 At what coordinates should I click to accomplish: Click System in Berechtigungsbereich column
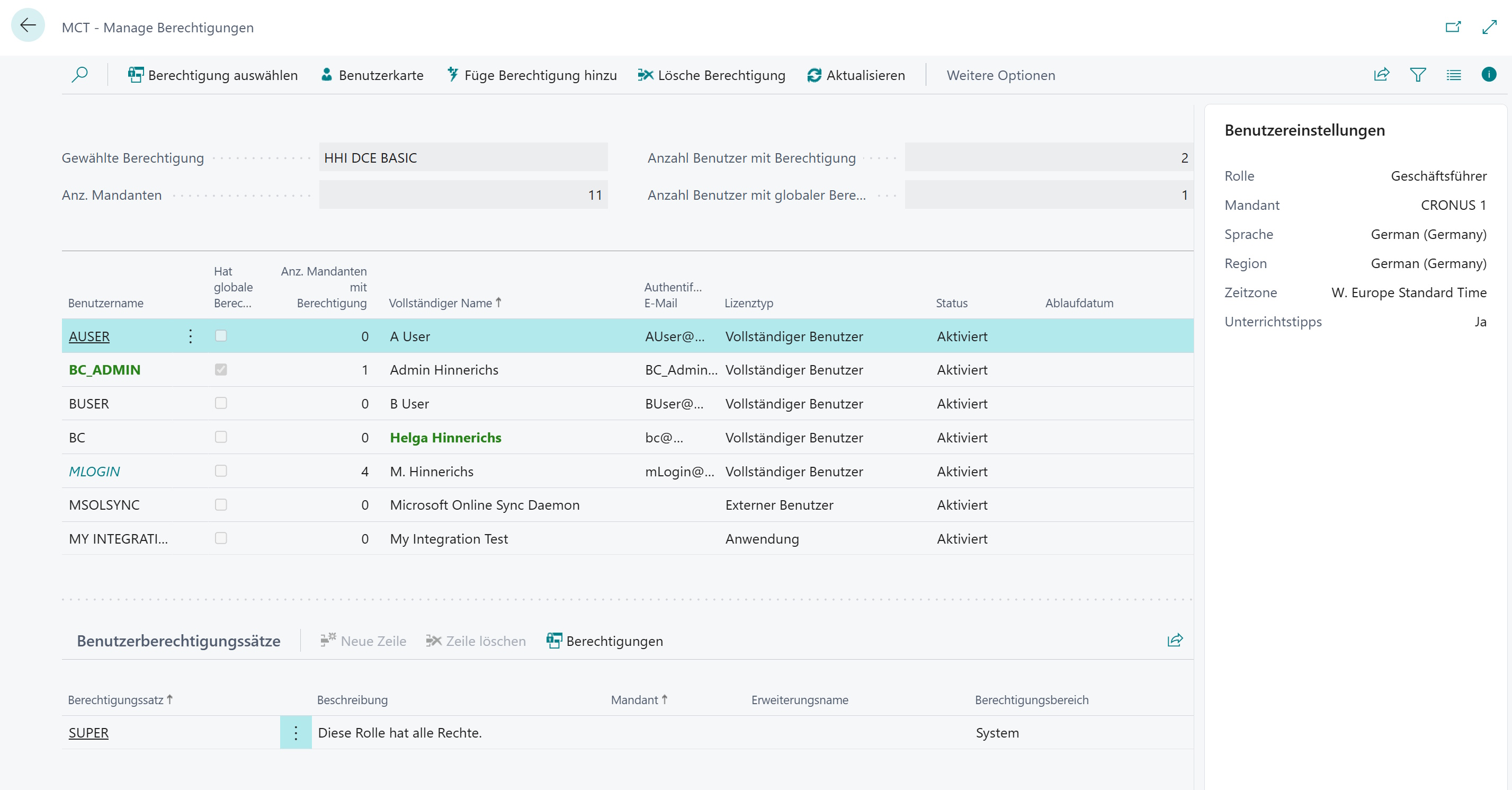tap(997, 733)
